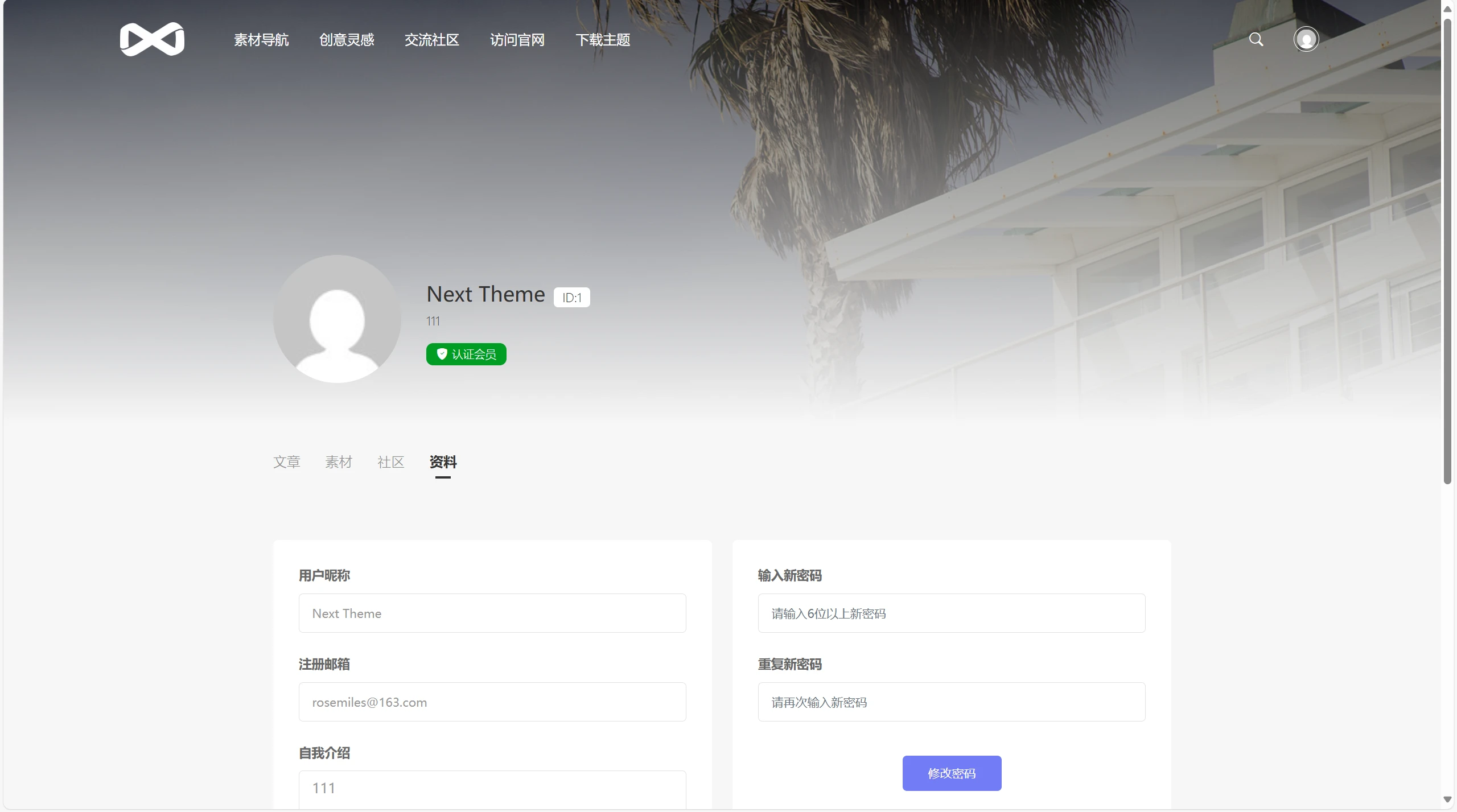Click the 注册邮箱 email field

point(492,702)
